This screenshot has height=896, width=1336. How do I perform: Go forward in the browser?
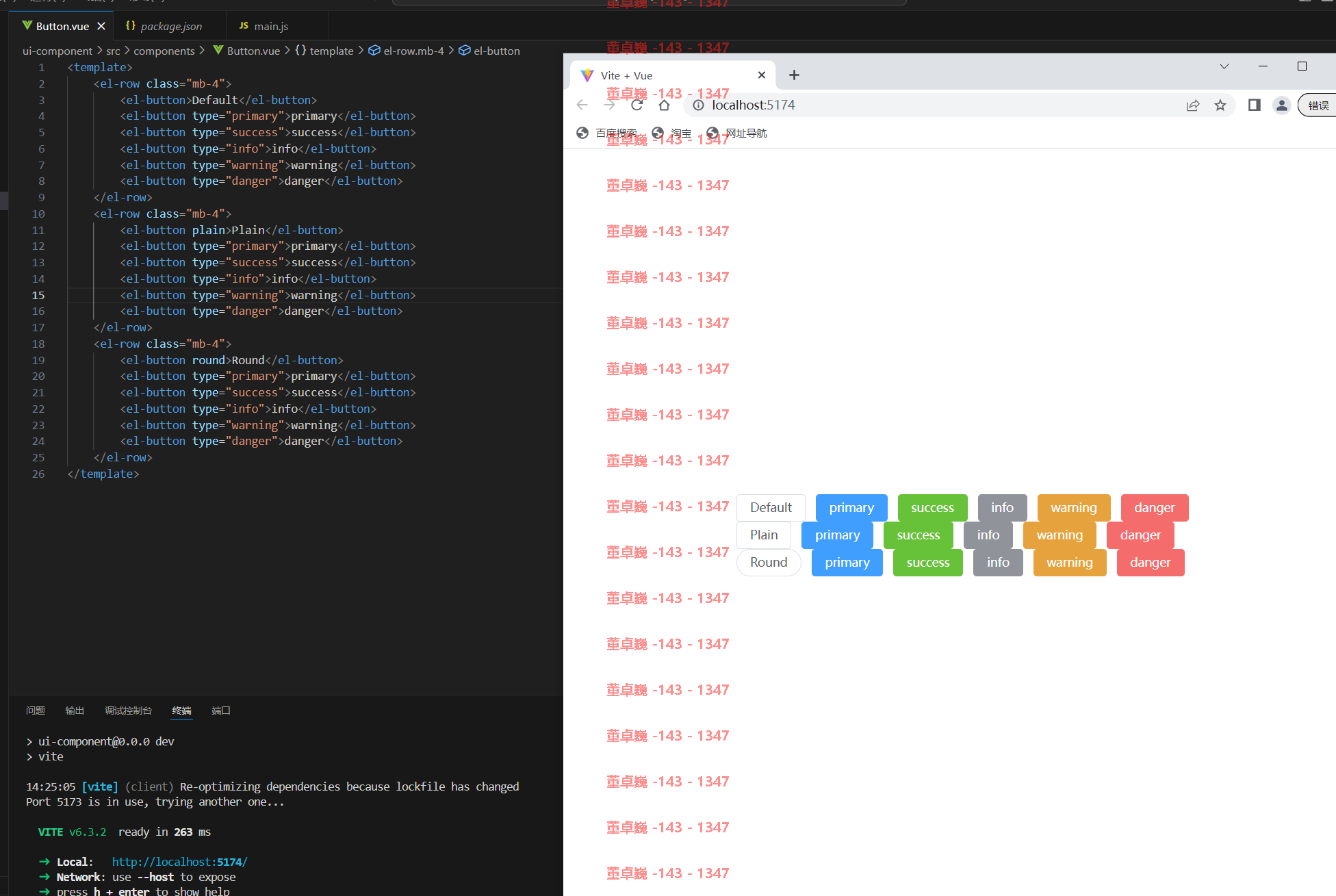pyautogui.click(x=610, y=105)
